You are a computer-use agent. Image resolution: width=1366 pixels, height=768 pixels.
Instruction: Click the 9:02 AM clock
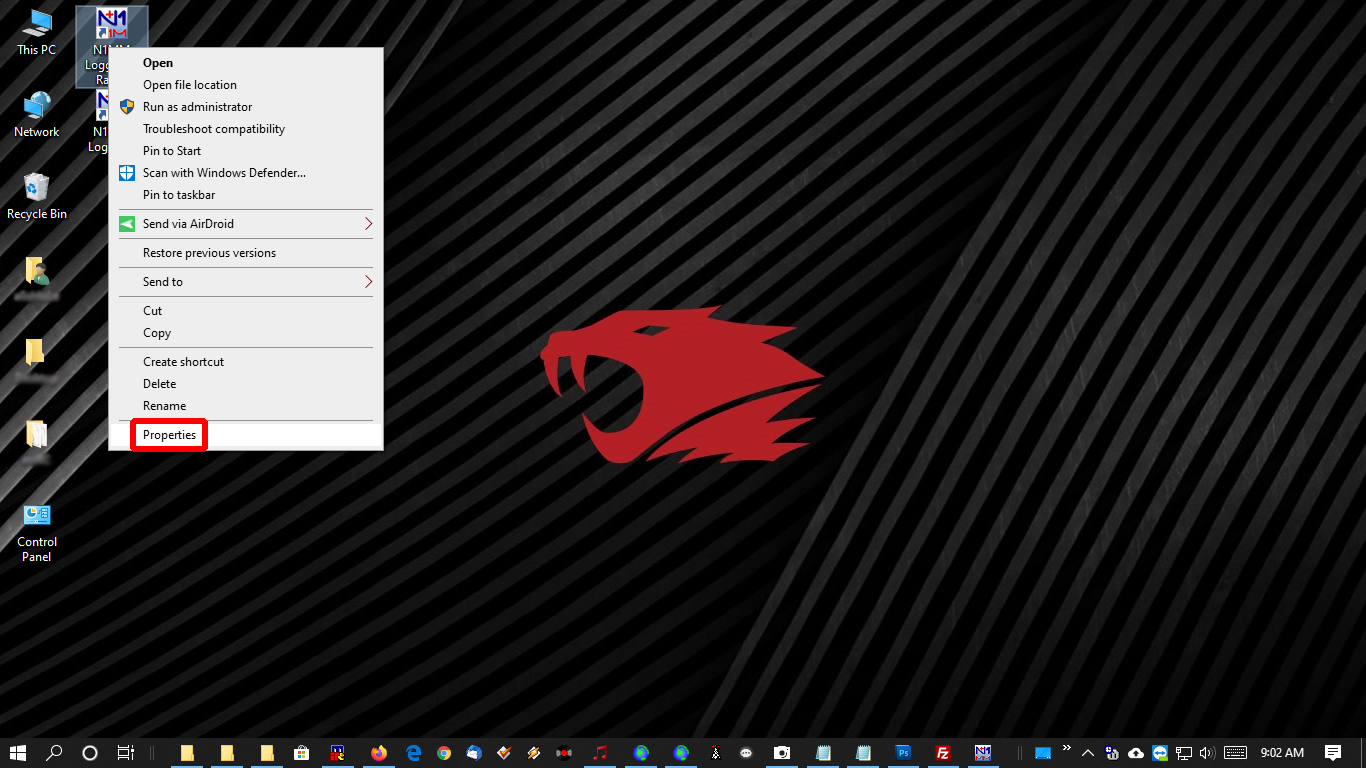(1282, 753)
